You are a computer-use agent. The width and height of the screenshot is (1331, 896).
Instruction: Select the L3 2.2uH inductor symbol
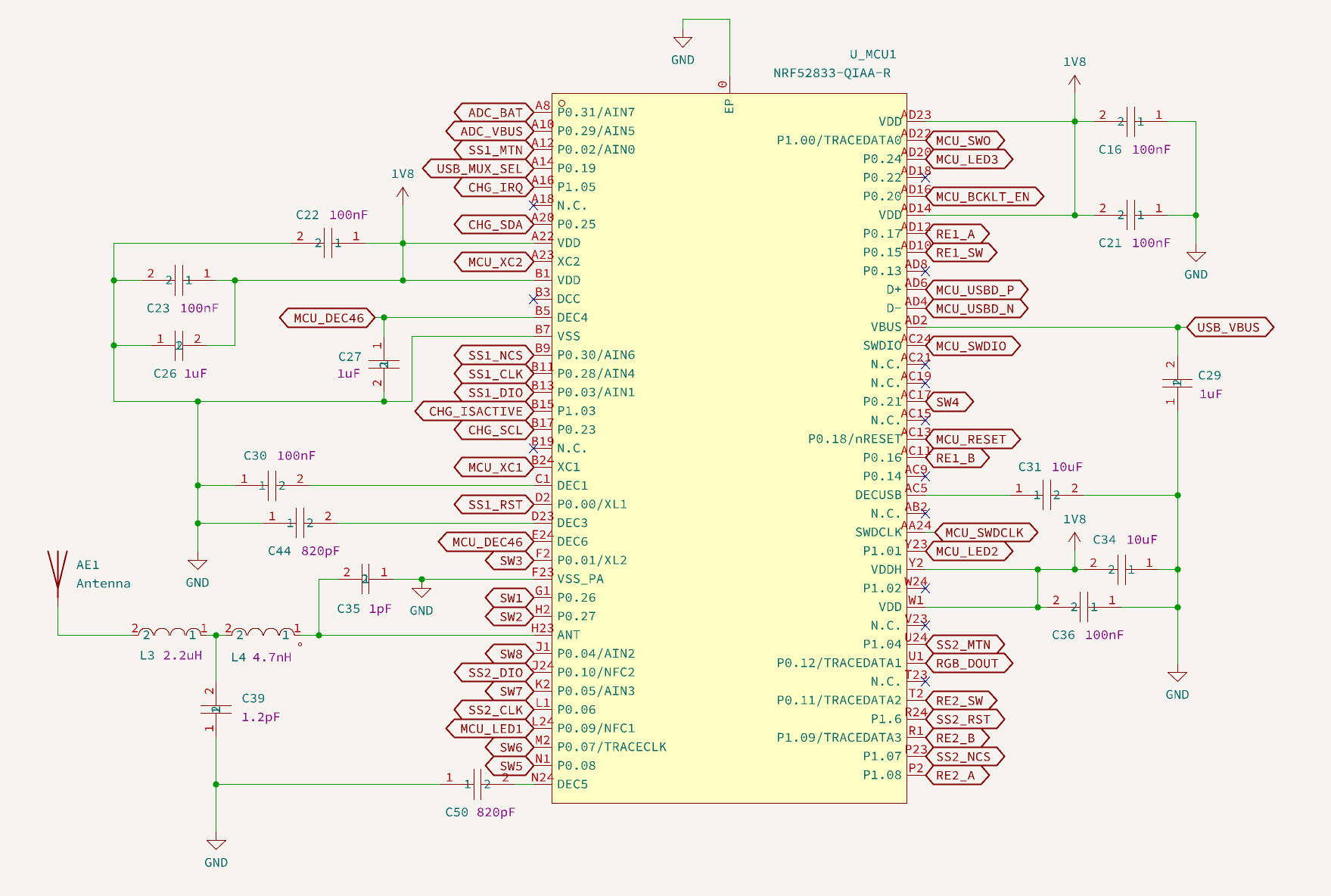[x=169, y=633]
